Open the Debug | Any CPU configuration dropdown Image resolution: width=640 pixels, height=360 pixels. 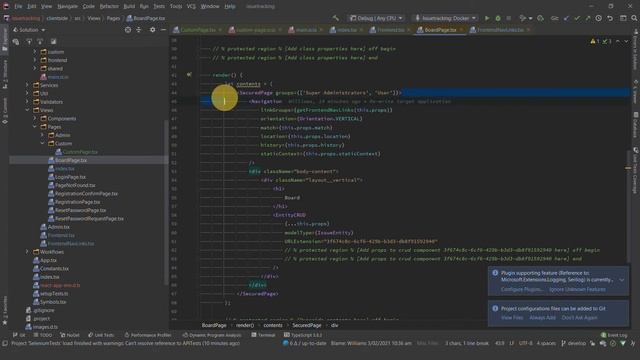pyautogui.click(x=376, y=18)
